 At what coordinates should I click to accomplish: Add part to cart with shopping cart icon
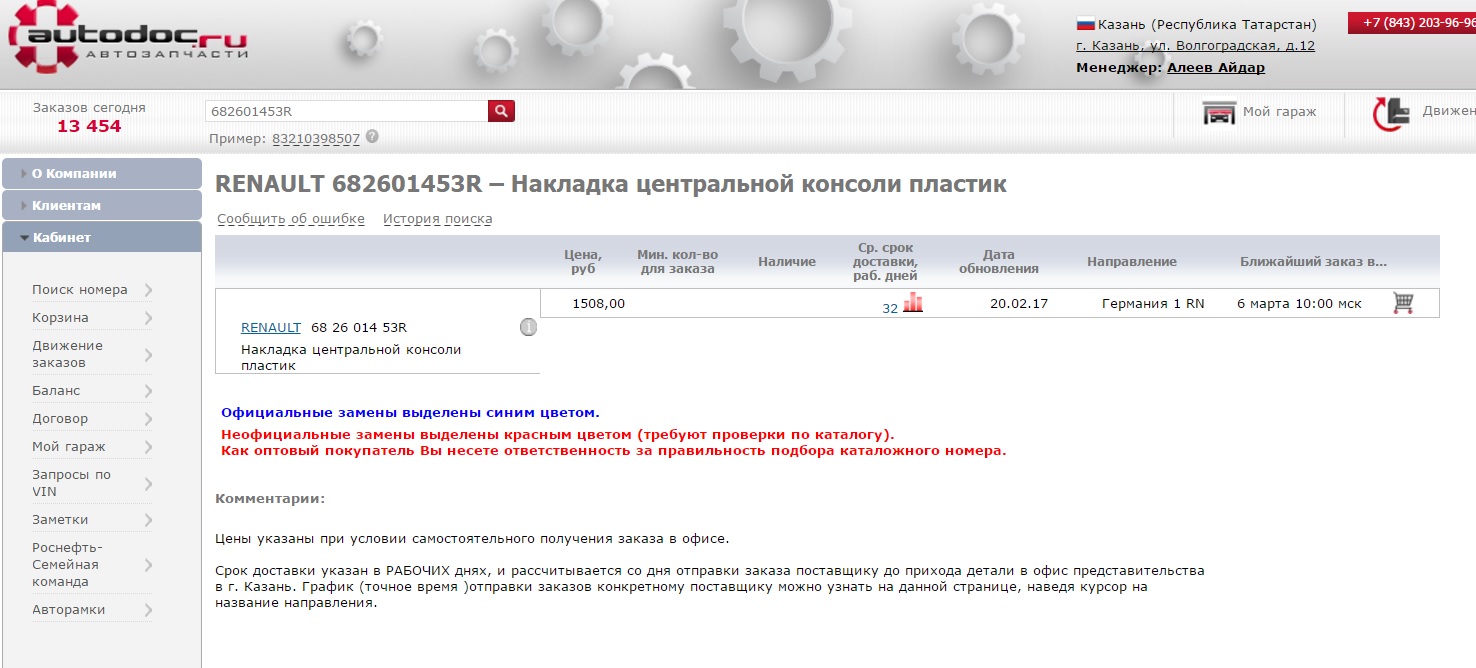tap(1403, 303)
